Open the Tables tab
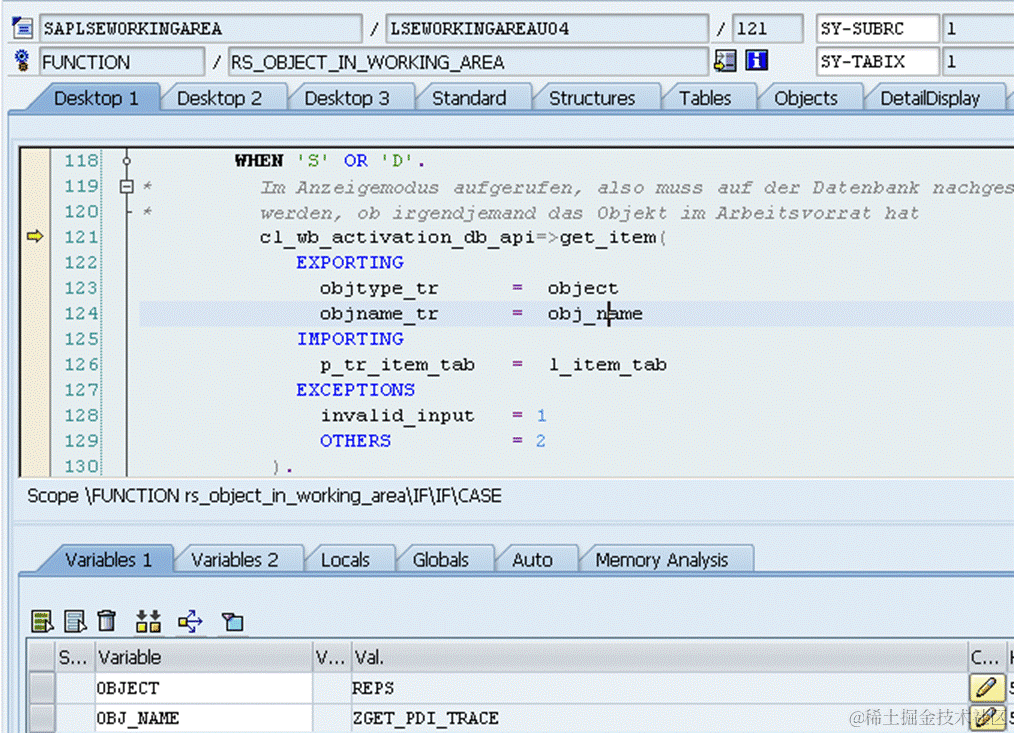This screenshot has width=1014, height=733. 705,98
